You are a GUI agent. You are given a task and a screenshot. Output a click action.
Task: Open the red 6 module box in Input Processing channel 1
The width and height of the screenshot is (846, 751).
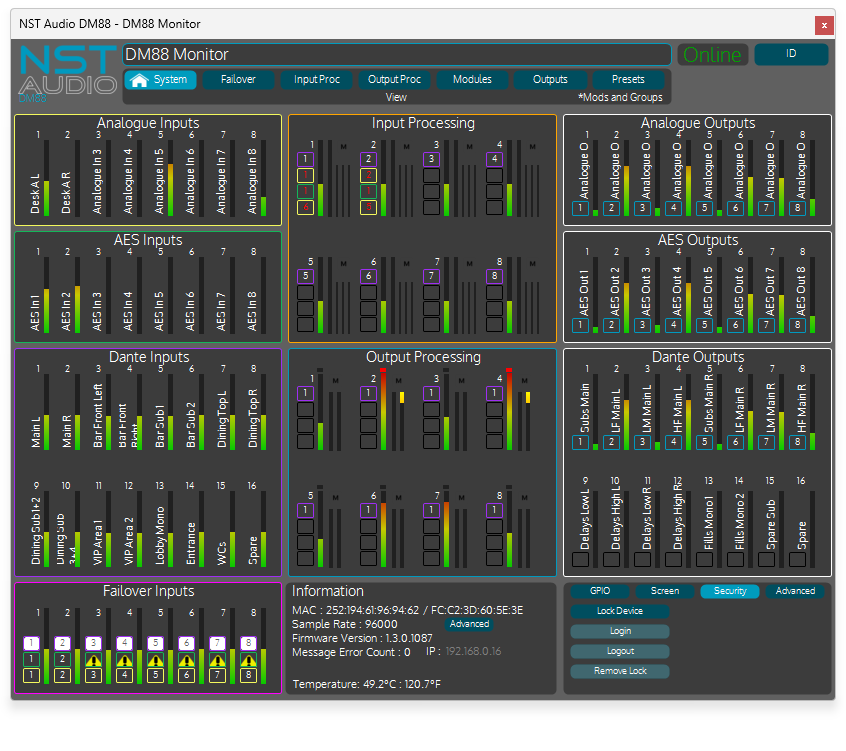tap(305, 207)
